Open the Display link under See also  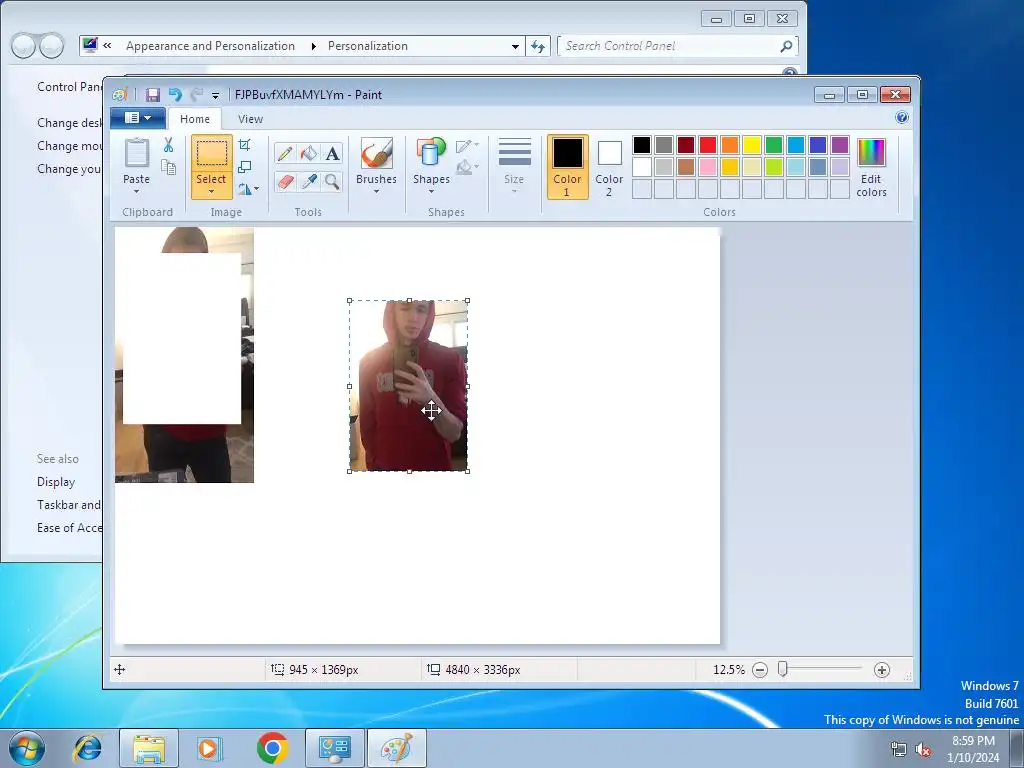[x=56, y=482]
